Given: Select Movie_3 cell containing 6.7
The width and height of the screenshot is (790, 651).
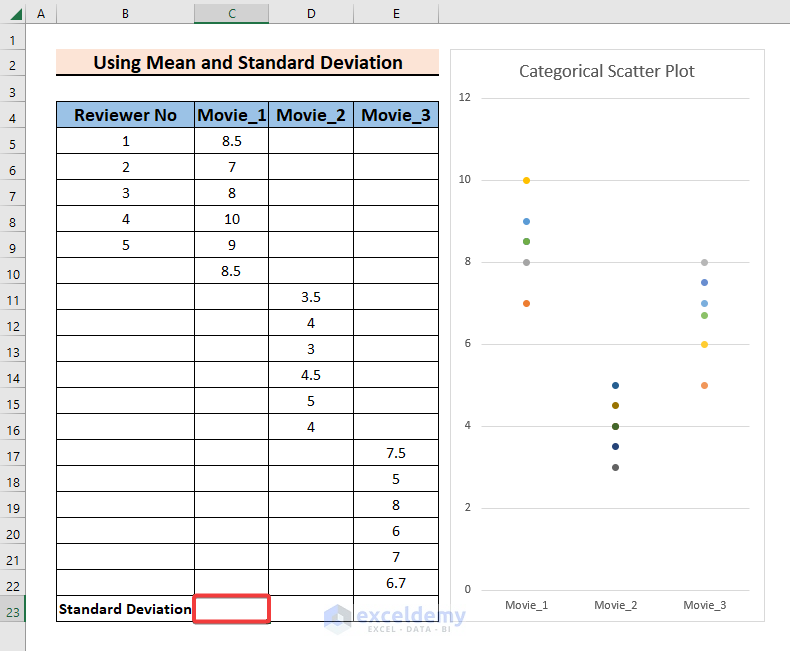Looking at the screenshot, I should [397, 583].
